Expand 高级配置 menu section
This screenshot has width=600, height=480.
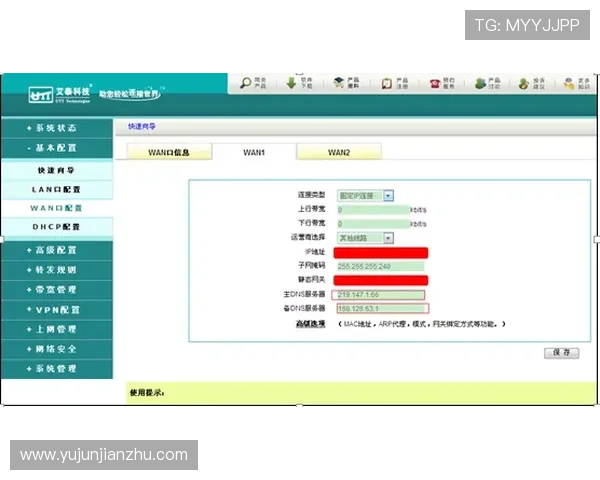click(57, 250)
